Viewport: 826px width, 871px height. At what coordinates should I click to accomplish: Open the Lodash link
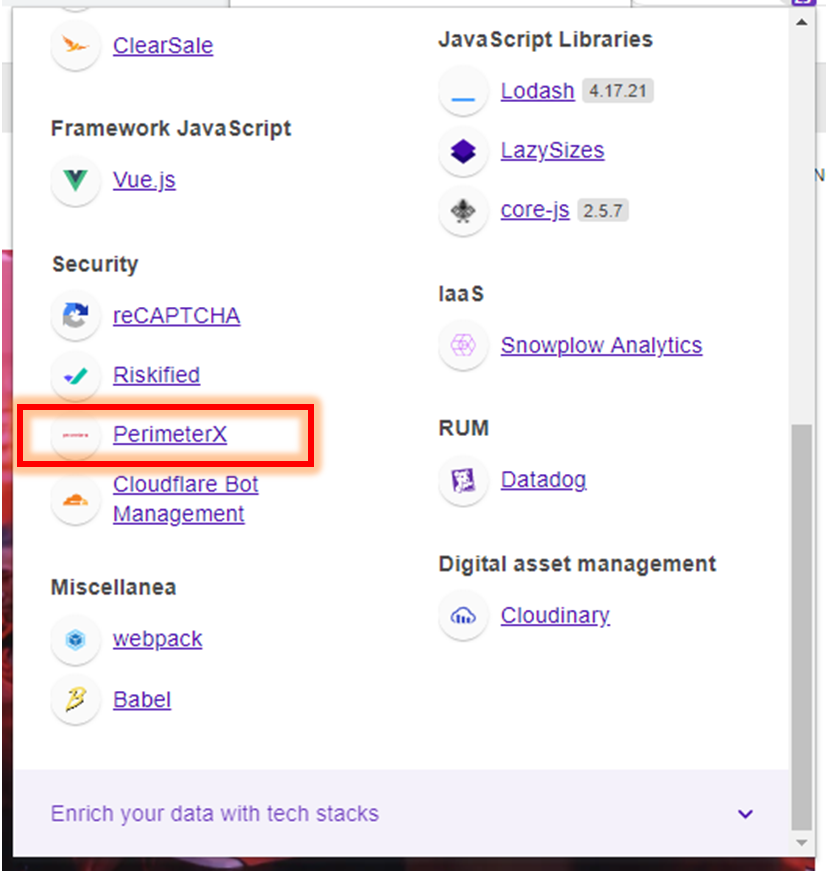pyautogui.click(x=538, y=91)
